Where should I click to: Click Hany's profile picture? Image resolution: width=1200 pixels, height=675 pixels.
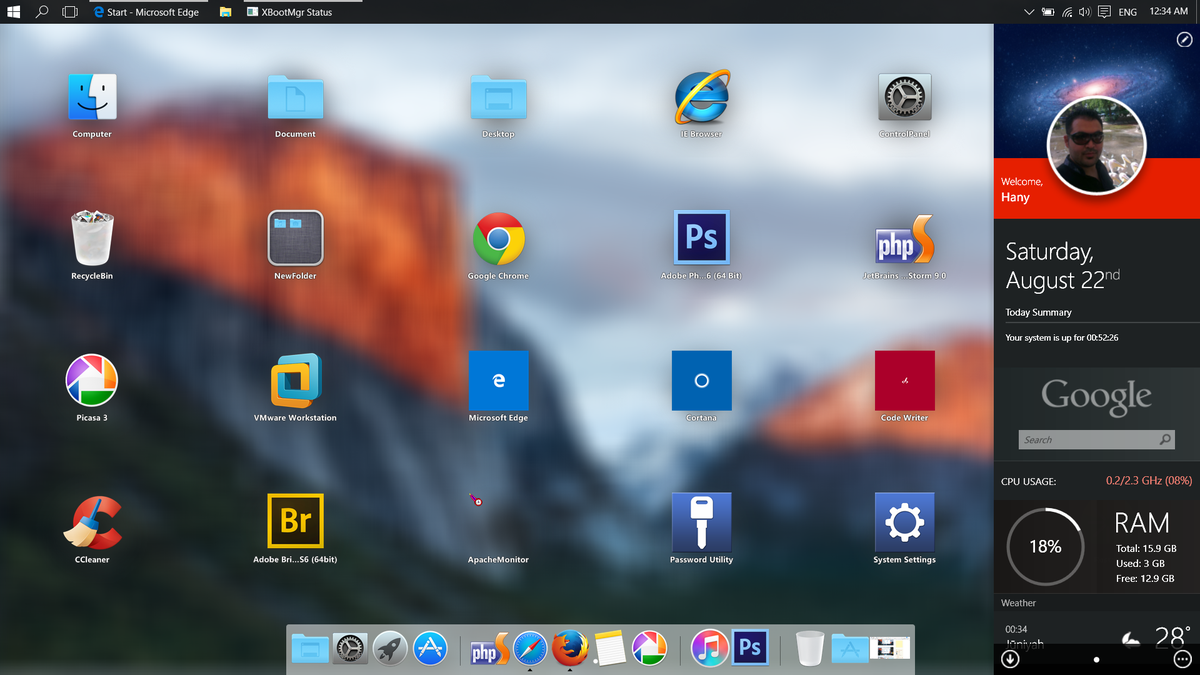tap(1096, 146)
